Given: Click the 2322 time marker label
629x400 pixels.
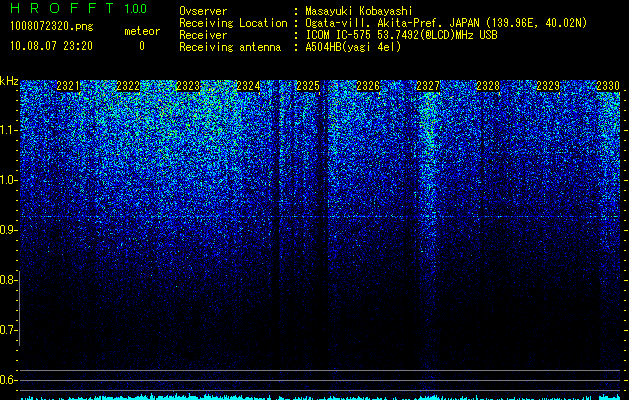Looking at the screenshot, I should (128, 86).
